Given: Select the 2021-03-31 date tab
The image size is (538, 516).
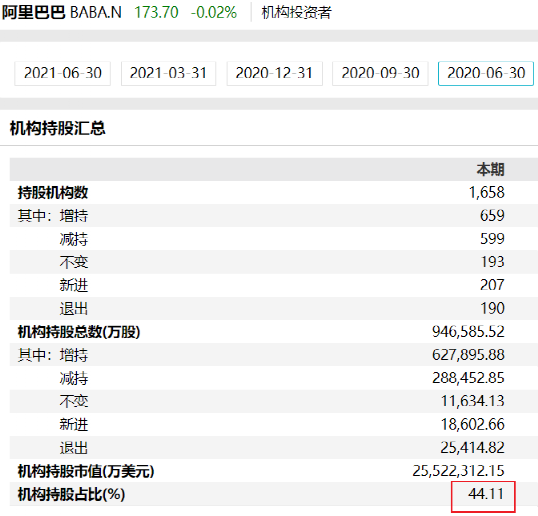Looking at the screenshot, I should point(168,73).
